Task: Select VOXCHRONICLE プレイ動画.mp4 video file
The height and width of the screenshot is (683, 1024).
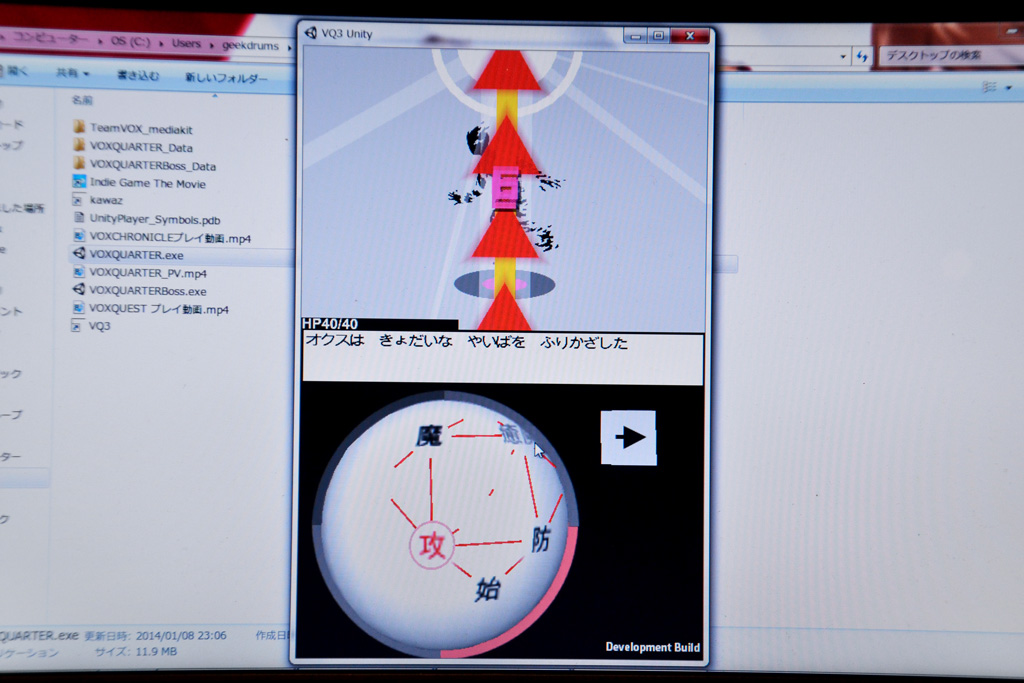Action: (x=162, y=238)
